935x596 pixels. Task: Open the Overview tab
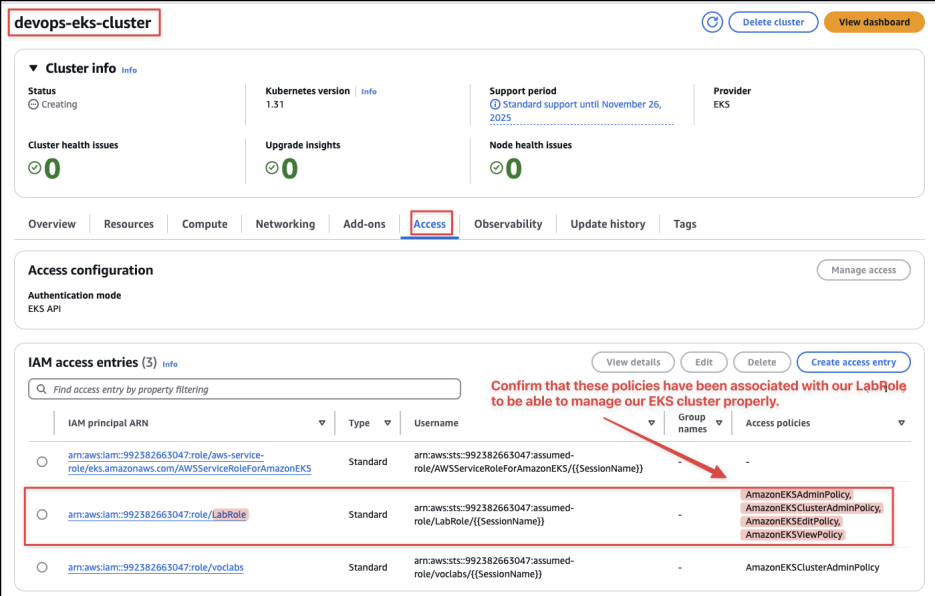(x=52, y=224)
